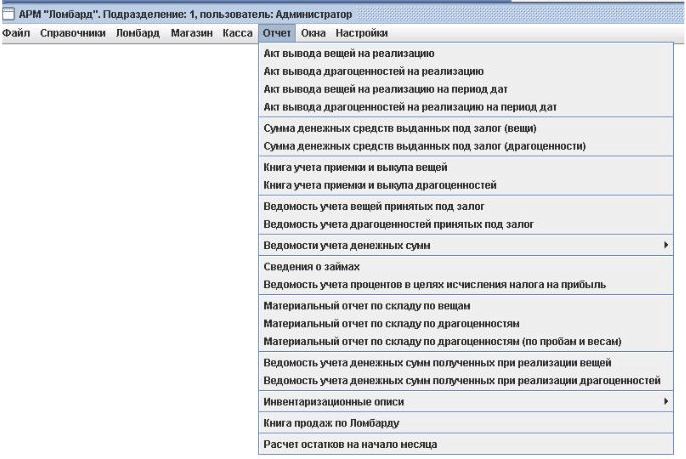Select Акт вывода вещей на реализацию
This screenshot has width=686, height=459.
(466, 53)
